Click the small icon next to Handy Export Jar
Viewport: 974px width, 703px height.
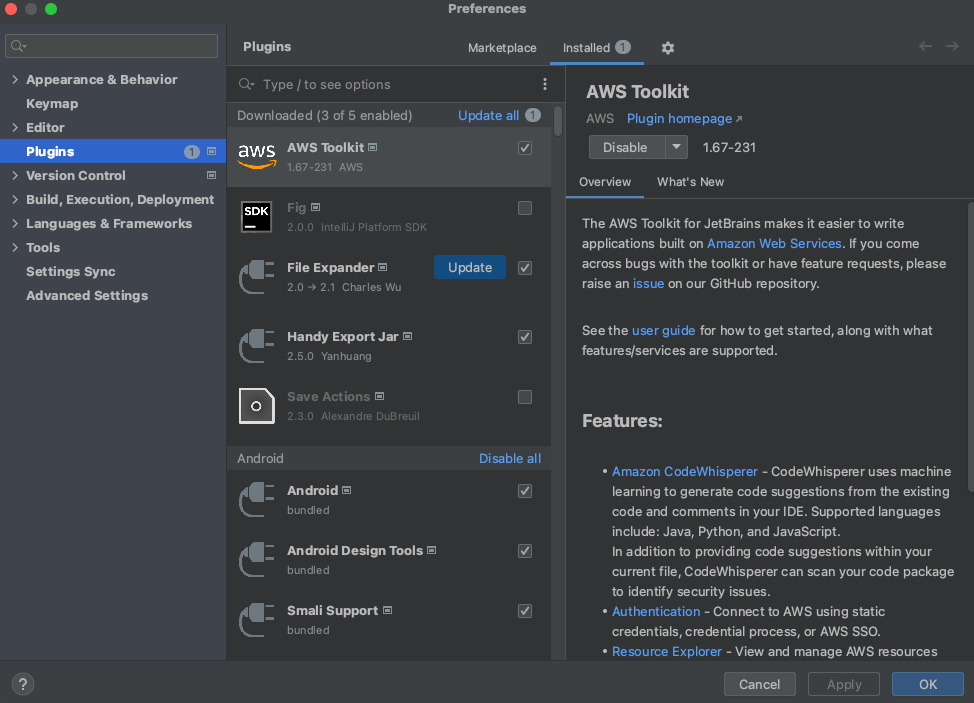tap(407, 337)
